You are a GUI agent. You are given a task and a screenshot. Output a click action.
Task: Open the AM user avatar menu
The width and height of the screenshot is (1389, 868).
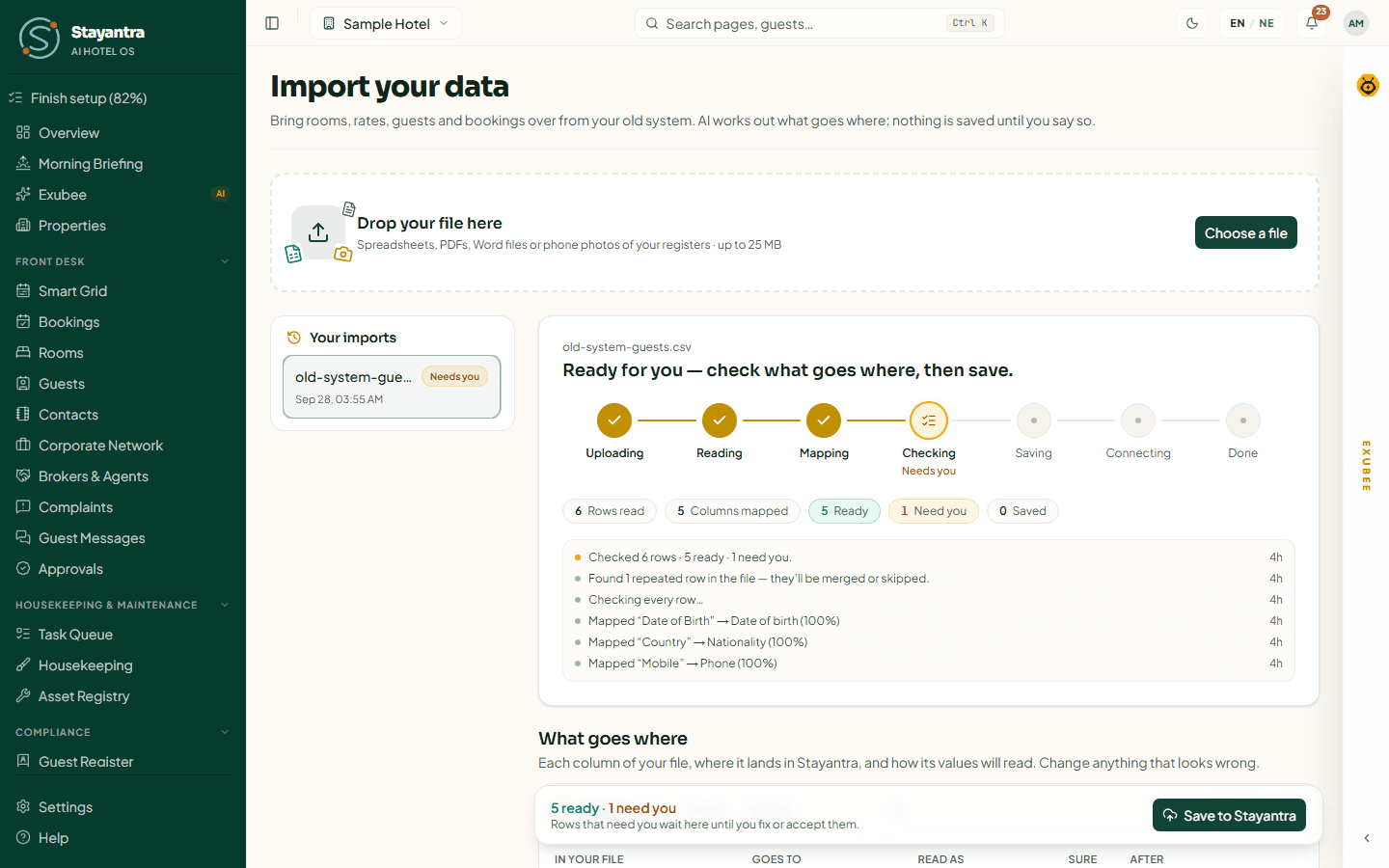[1356, 23]
